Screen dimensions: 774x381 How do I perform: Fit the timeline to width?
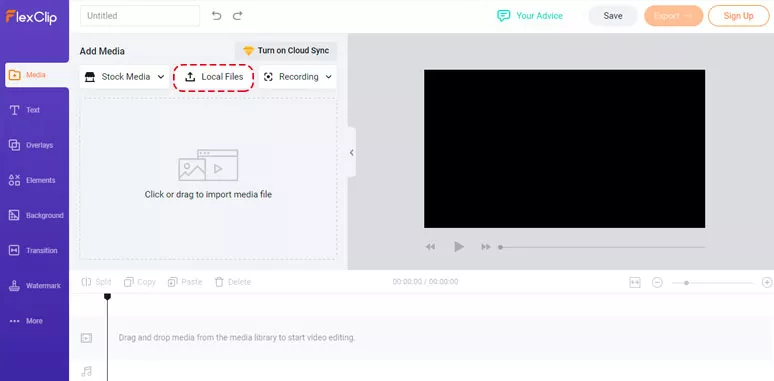click(x=635, y=282)
